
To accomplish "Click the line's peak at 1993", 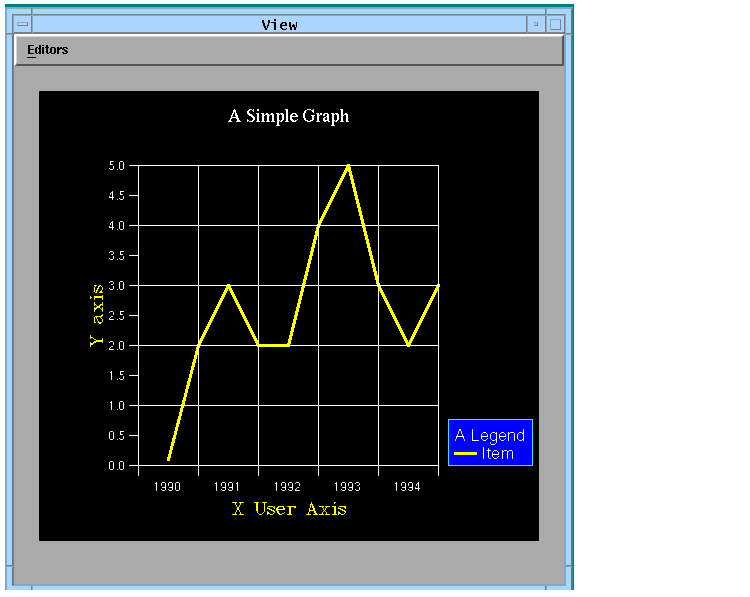I will tap(348, 166).
